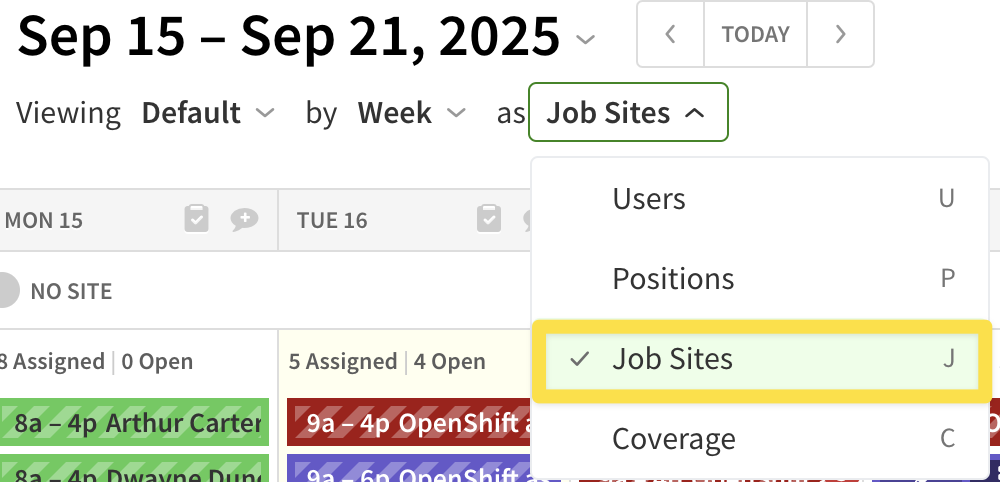Collapse the Job Sites dropdown
1000x482 pixels.
pyautogui.click(x=628, y=113)
